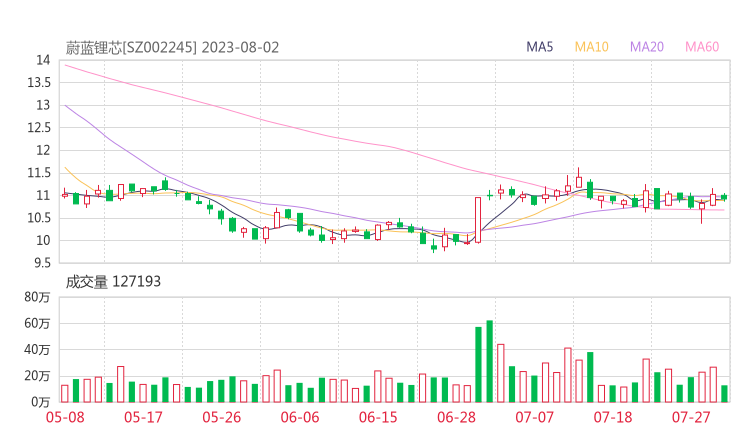Click the 07-18 date label

coord(613,417)
